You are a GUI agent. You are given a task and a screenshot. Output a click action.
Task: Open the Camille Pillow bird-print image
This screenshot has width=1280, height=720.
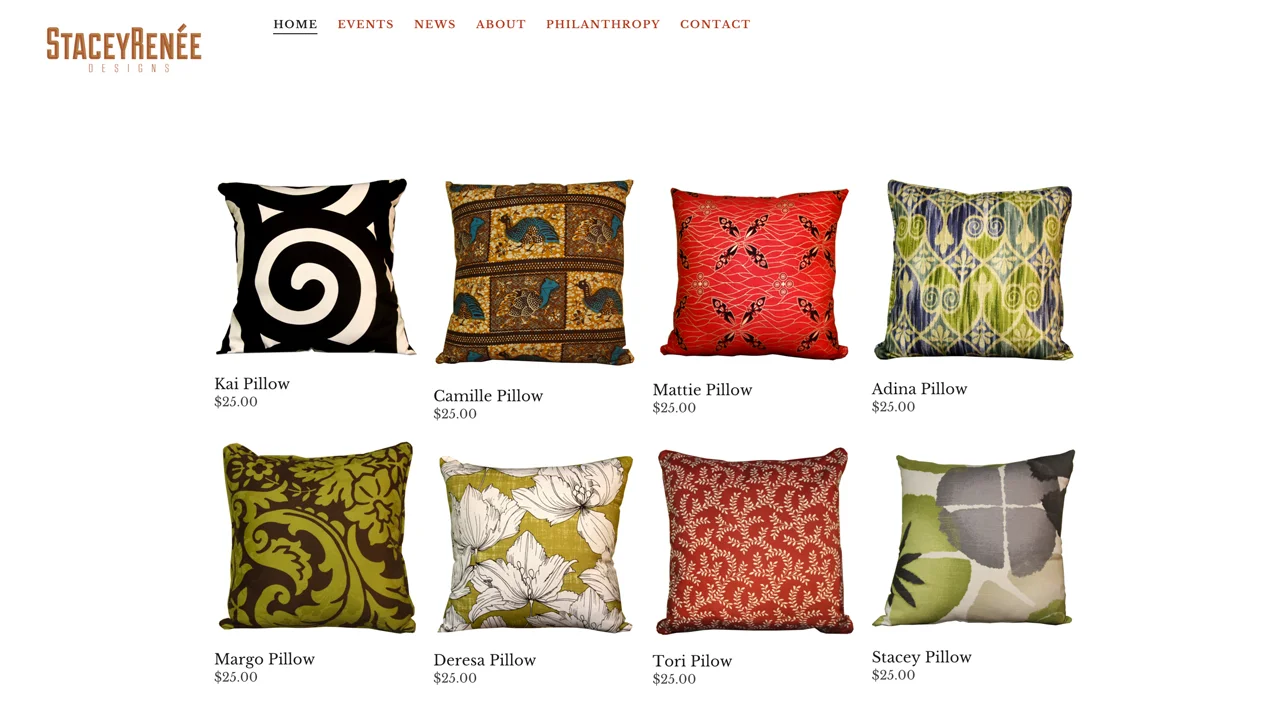(x=535, y=273)
